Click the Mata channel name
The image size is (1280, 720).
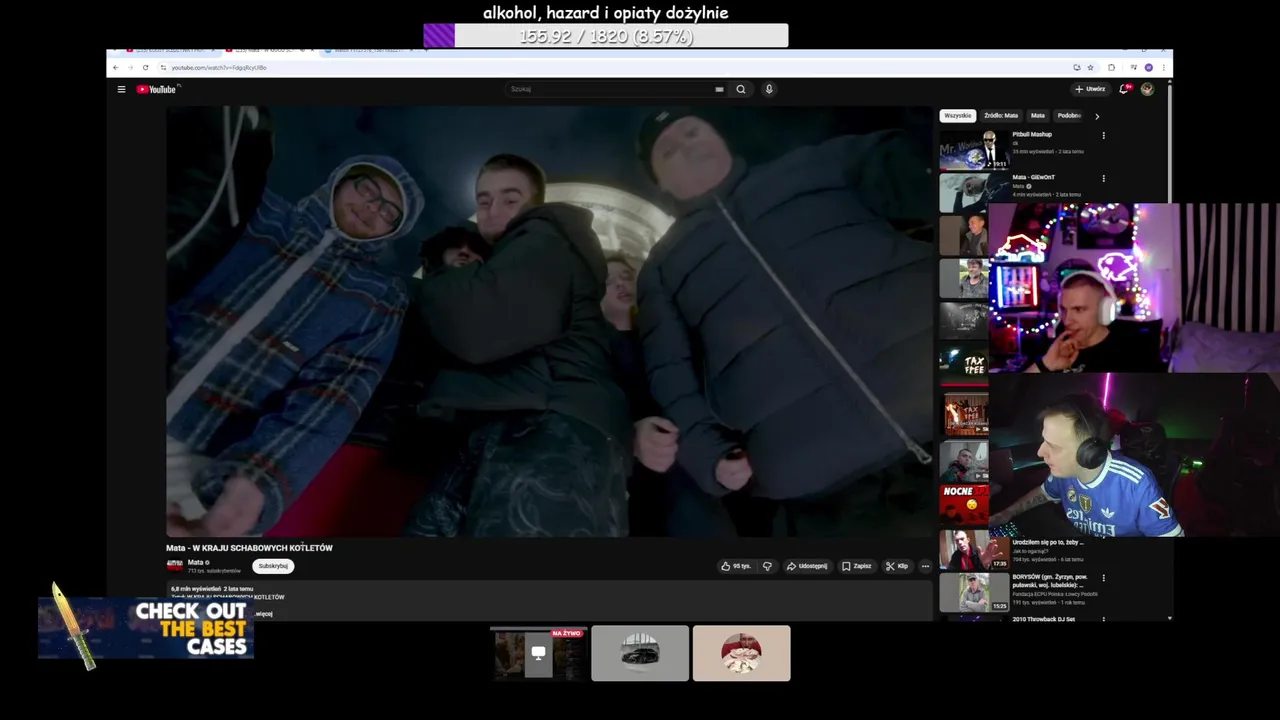(196, 562)
